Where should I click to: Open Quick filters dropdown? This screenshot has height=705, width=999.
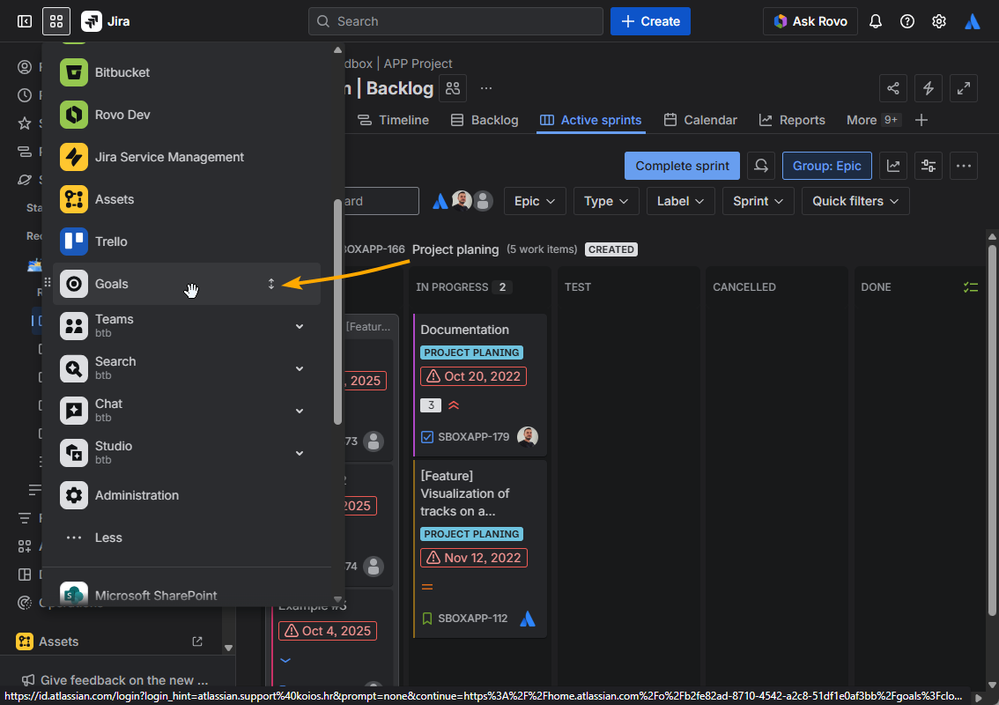(x=855, y=201)
